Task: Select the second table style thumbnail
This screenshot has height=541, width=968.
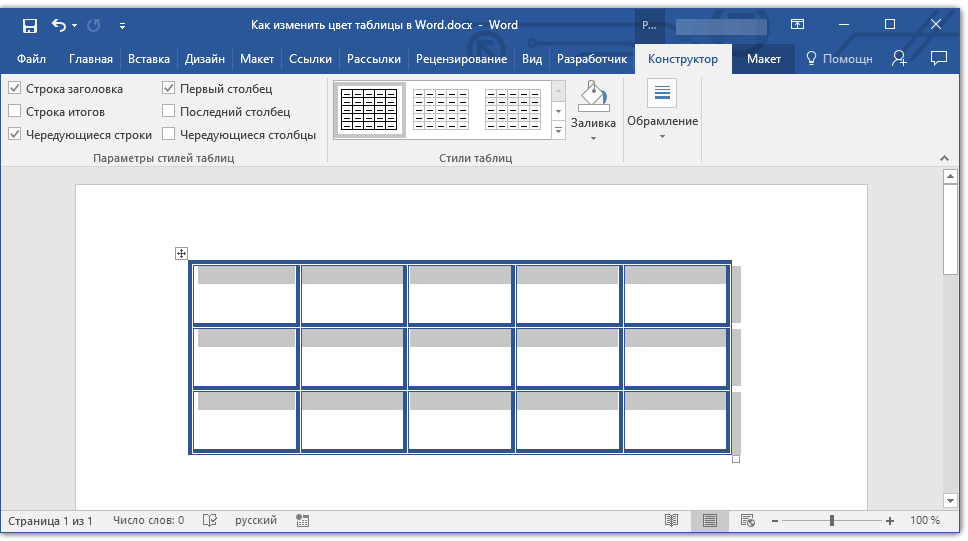Action: [x=440, y=110]
